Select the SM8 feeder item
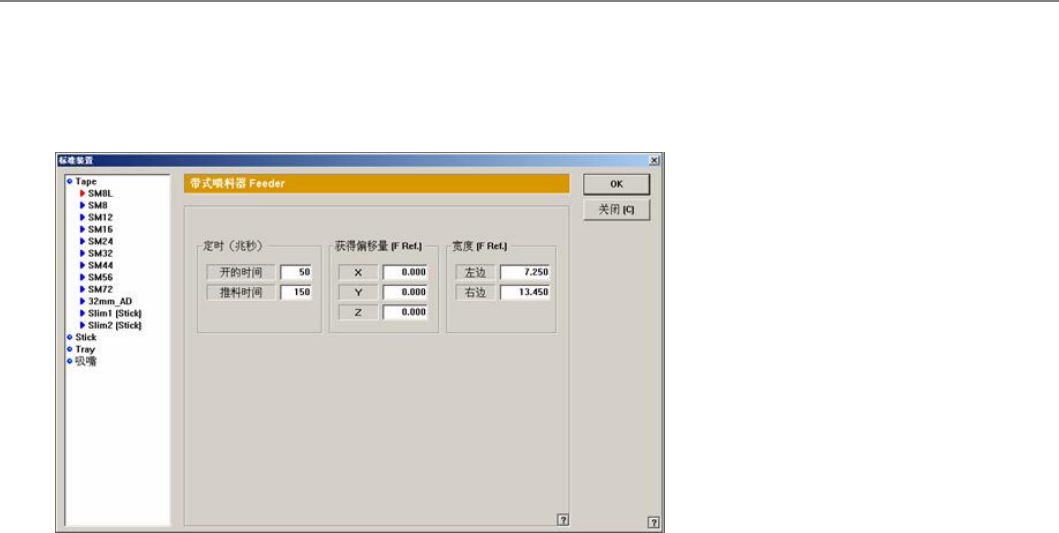The width and height of the screenshot is (1059, 533). 97,205
